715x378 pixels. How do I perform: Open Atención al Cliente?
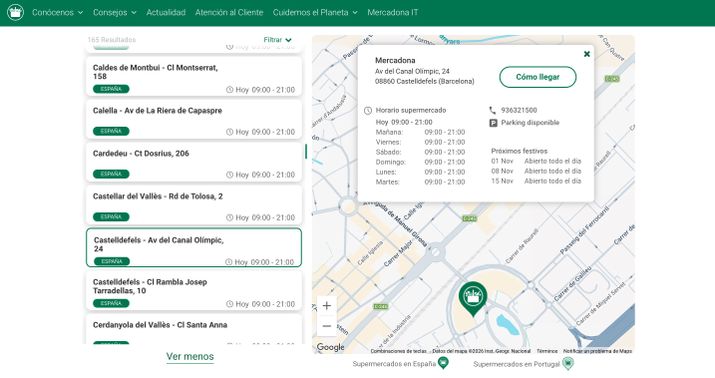point(229,12)
